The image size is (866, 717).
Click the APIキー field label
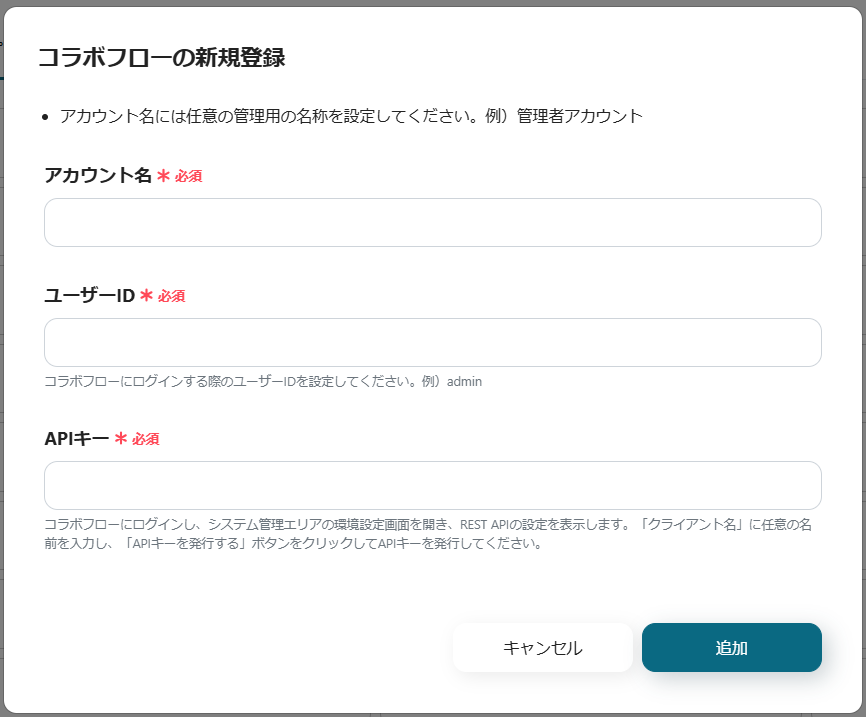77,439
